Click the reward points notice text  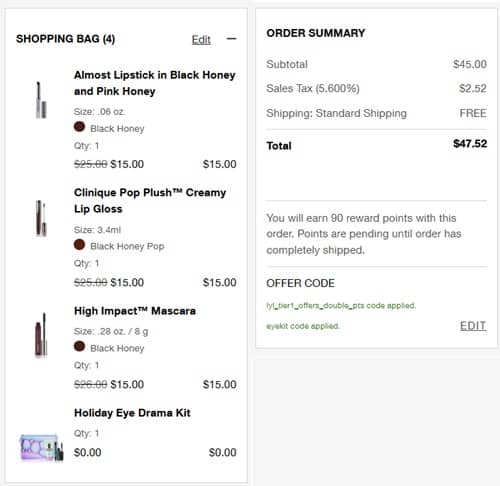pyautogui.click(x=364, y=234)
